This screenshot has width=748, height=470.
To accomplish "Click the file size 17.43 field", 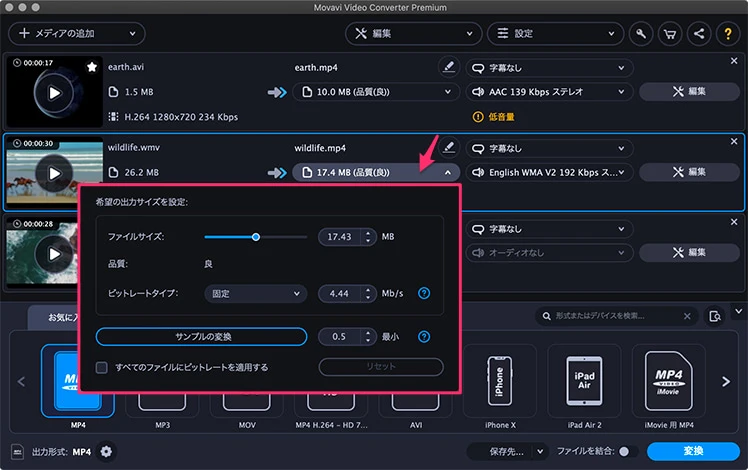I will (339, 237).
